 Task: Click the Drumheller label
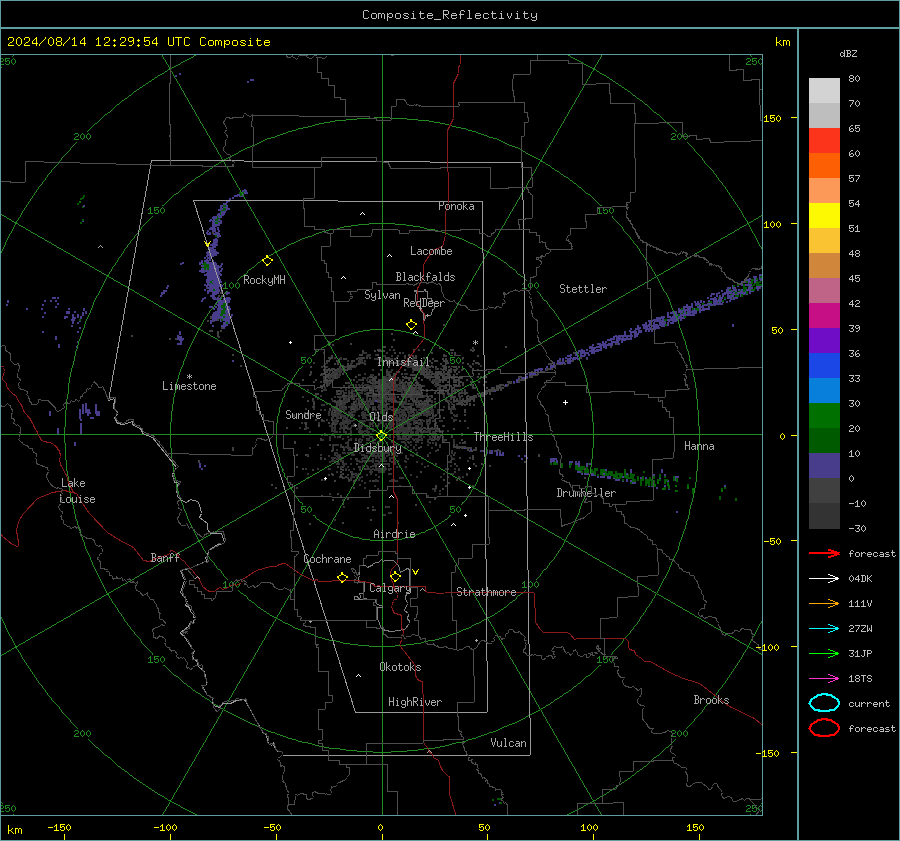pos(586,493)
